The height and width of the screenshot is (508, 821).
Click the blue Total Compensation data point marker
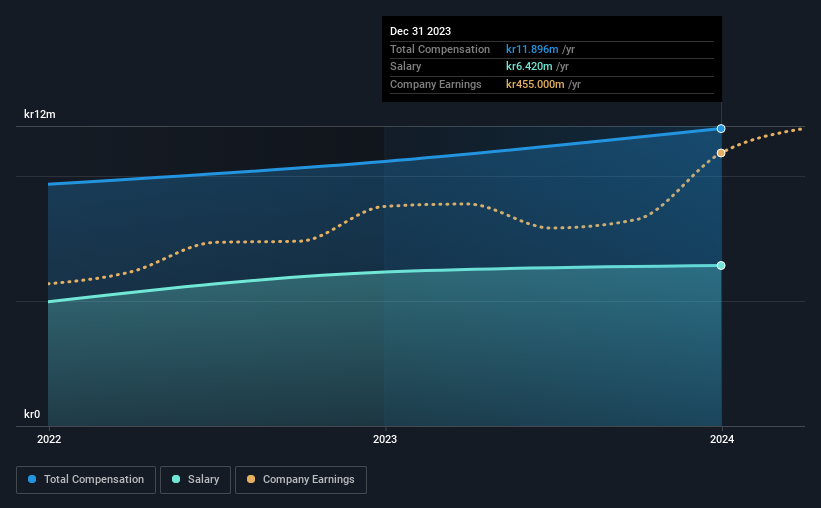click(x=721, y=128)
